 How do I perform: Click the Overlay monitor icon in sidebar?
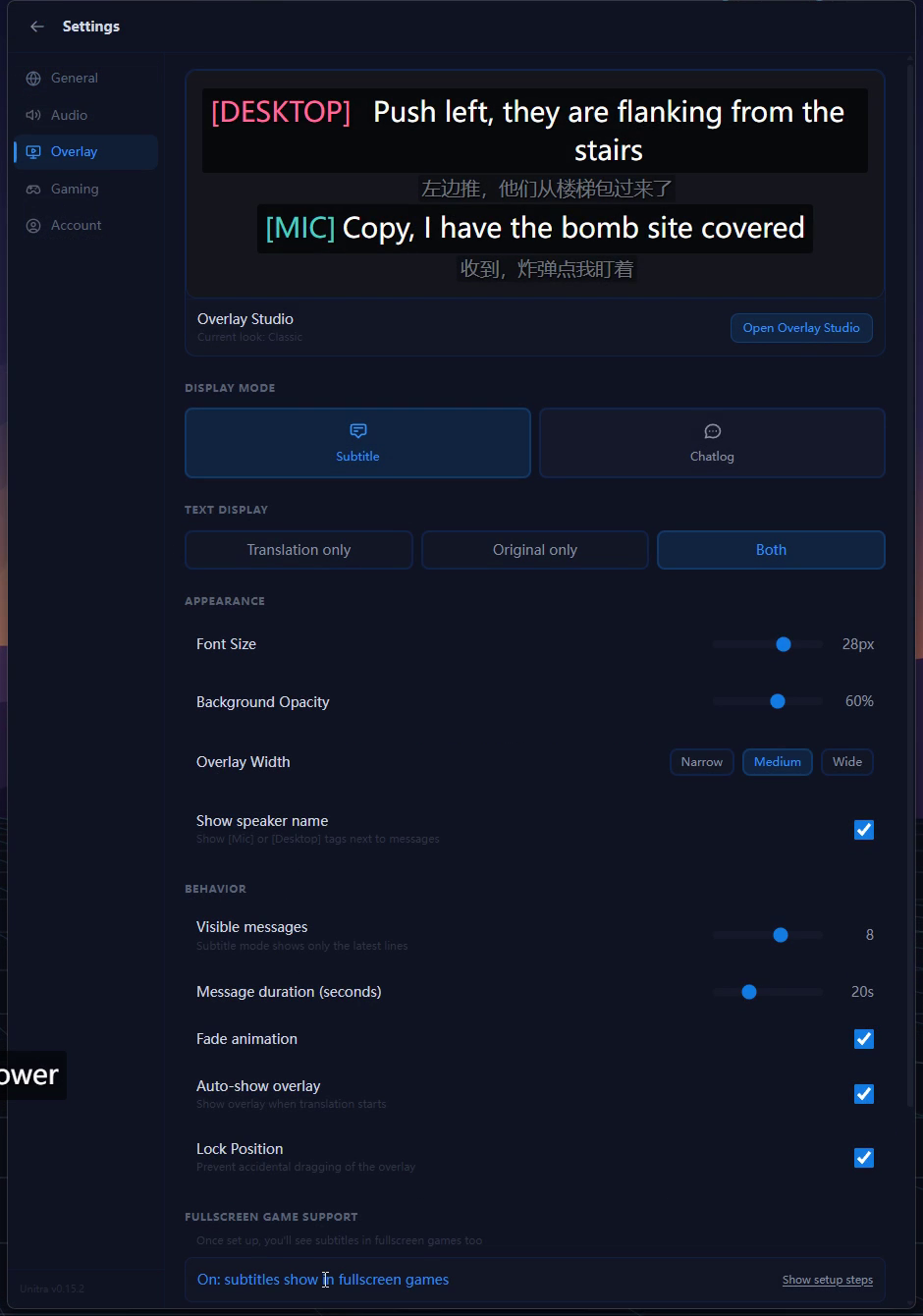pos(33,152)
